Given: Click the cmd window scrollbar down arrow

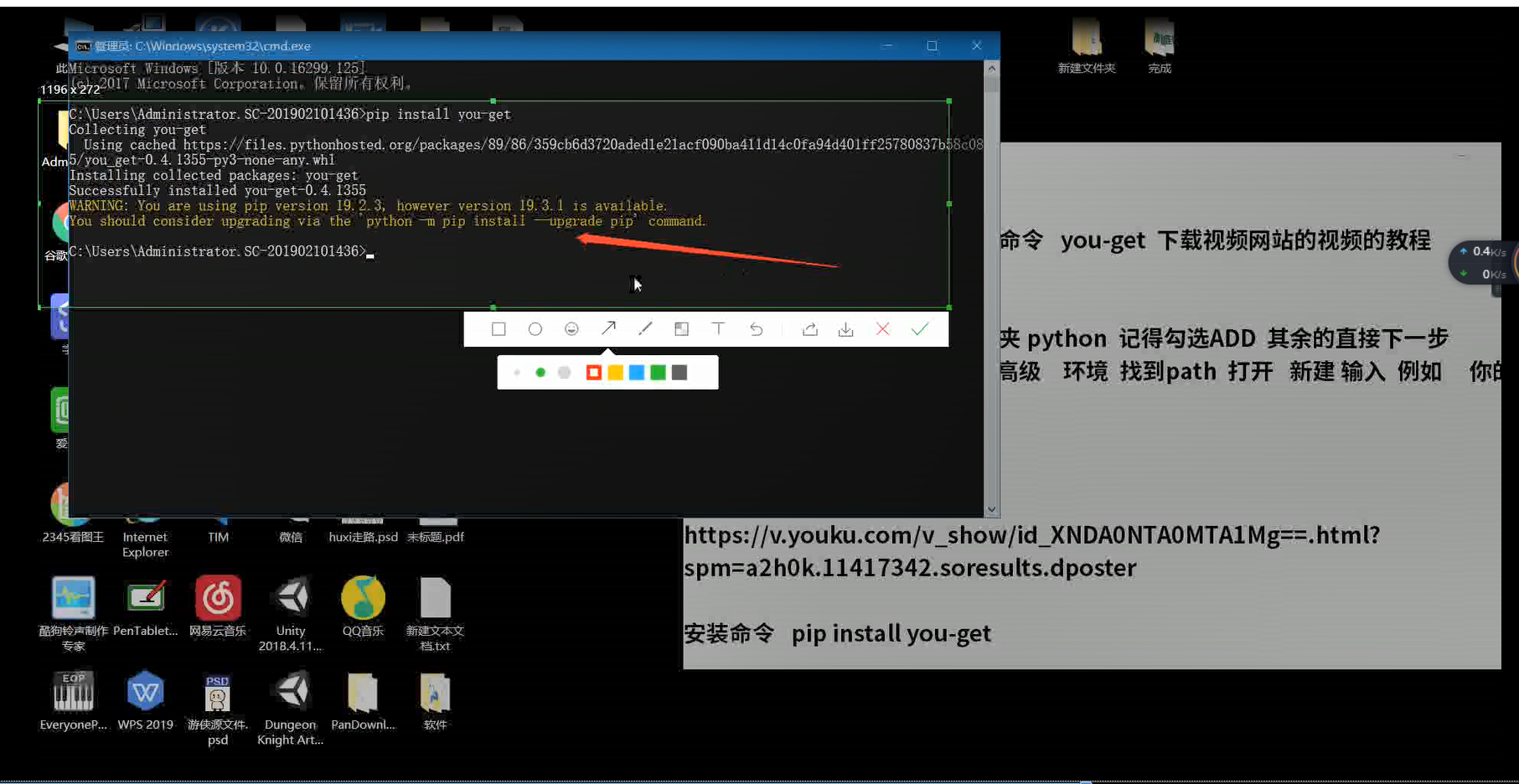Looking at the screenshot, I should point(992,509).
